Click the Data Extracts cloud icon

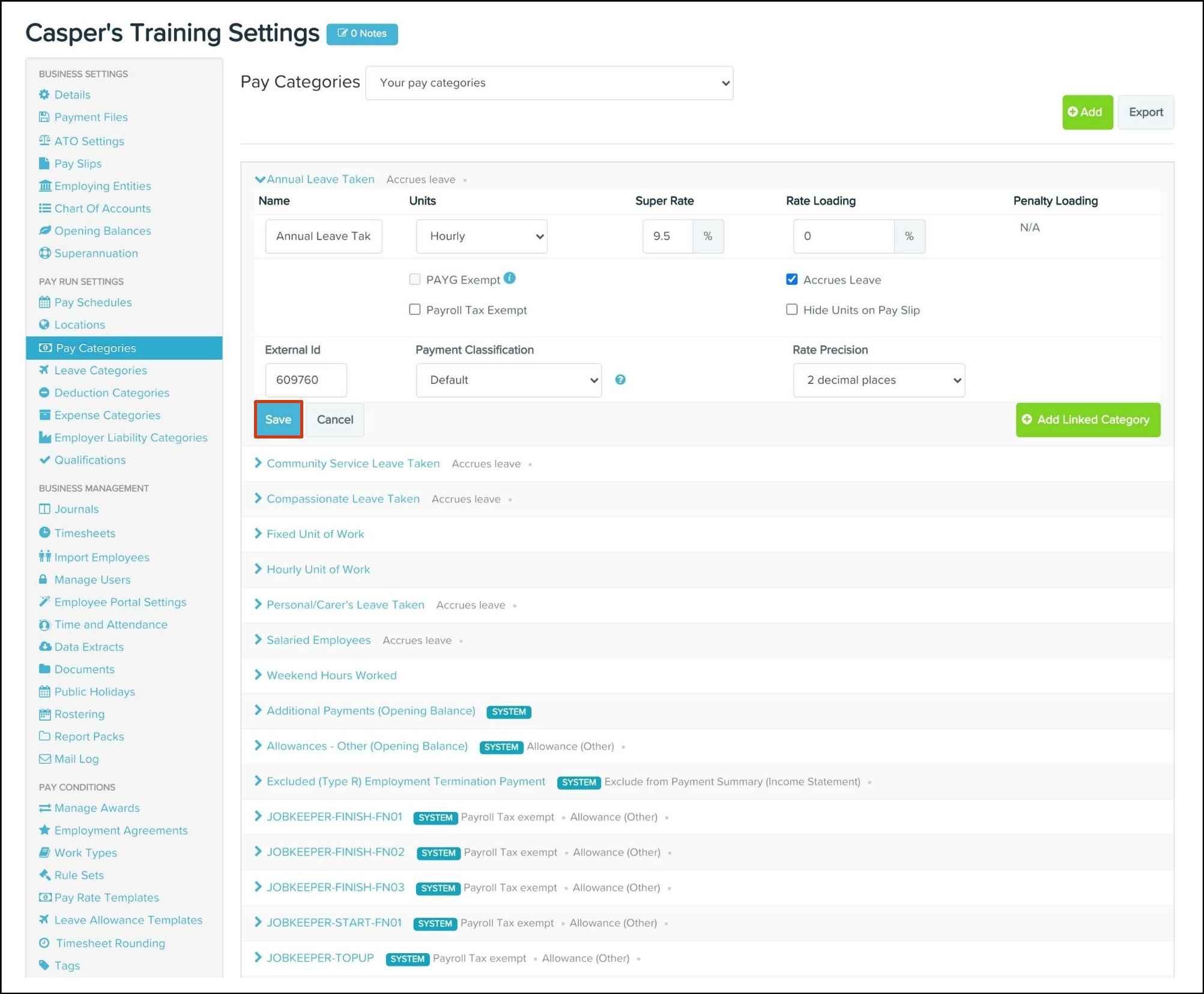pos(44,646)
